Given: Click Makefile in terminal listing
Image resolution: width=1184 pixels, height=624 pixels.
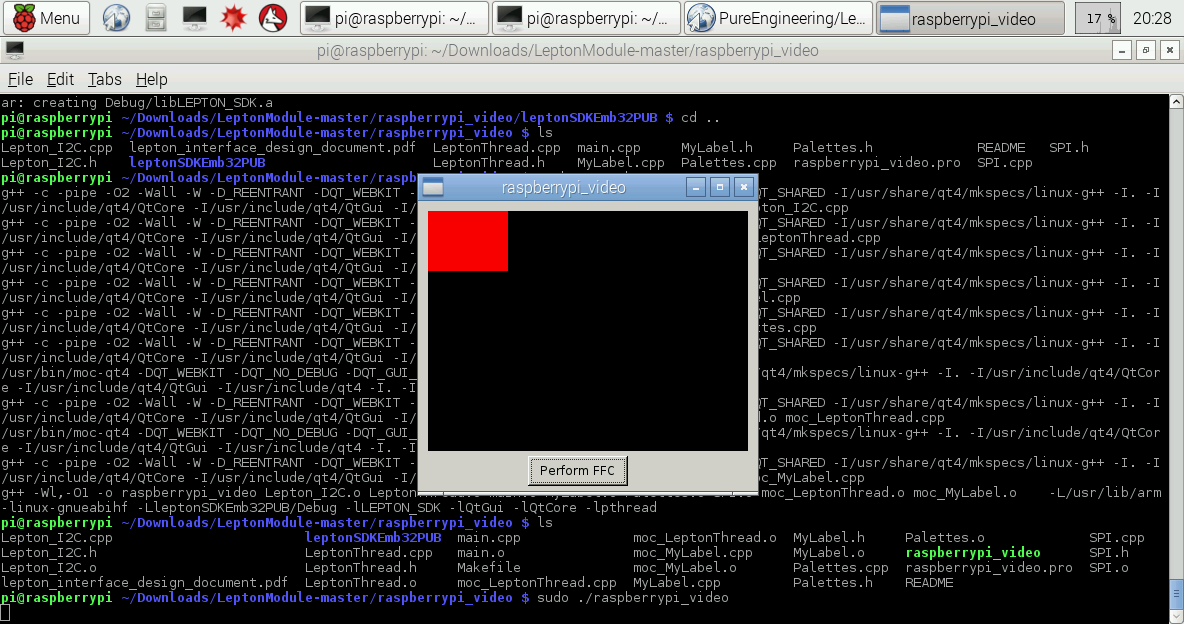Looking at the screenshot, I should tap(489, 567).
